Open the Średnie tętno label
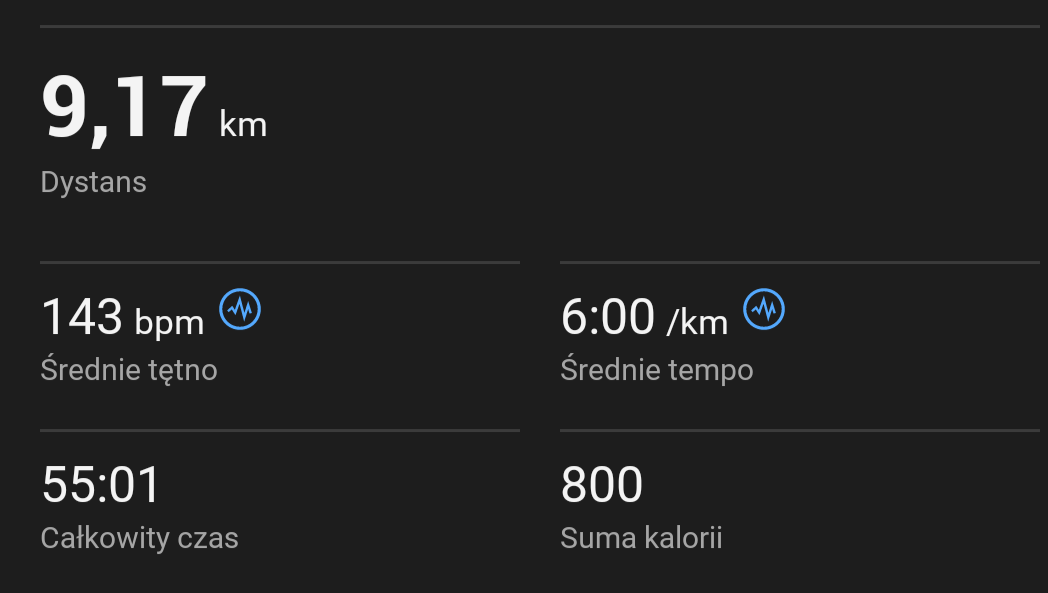The image size is (1048, 593). (x=129, y=370)
